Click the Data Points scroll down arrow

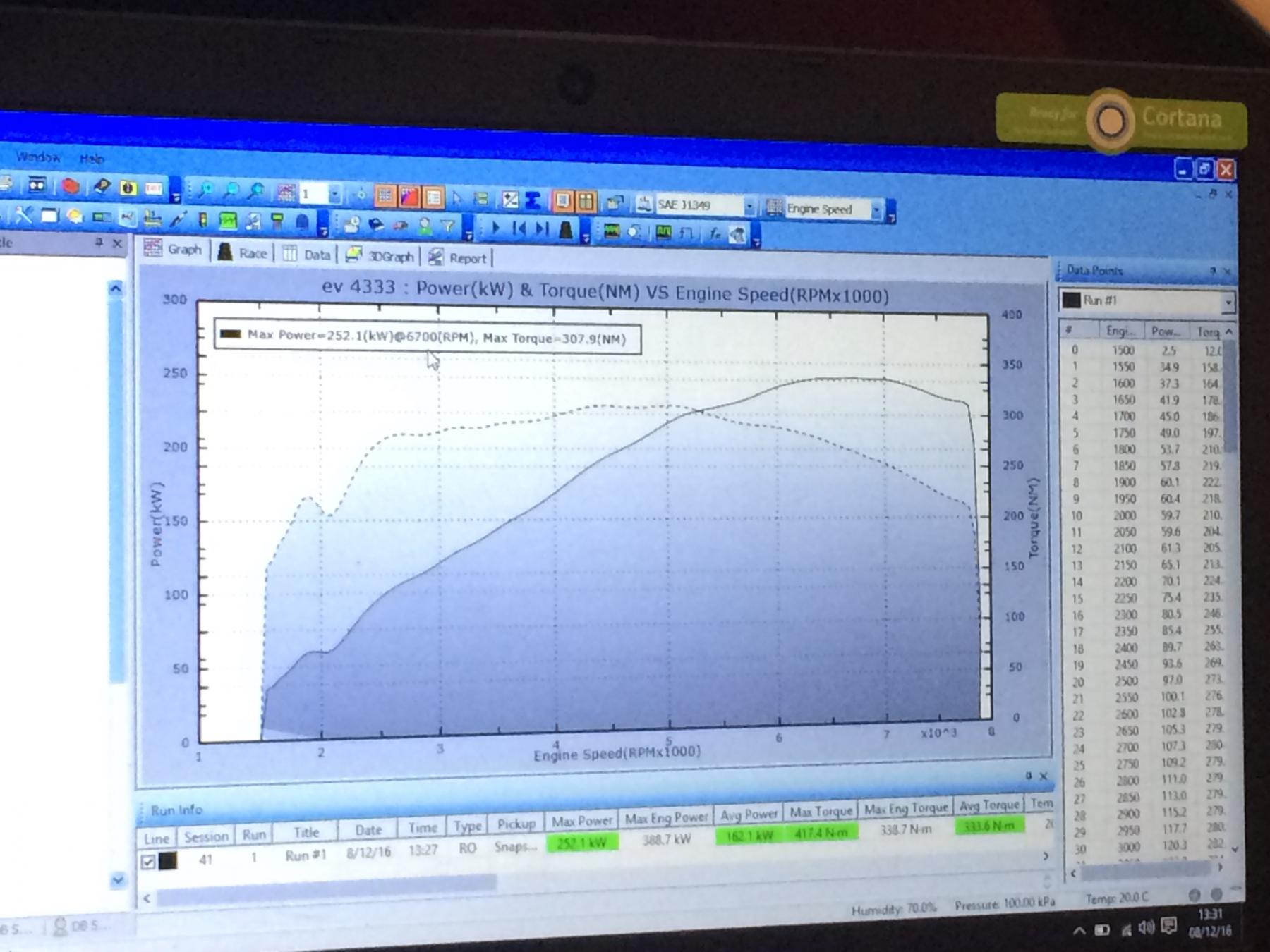click(x=1235, y=850)
